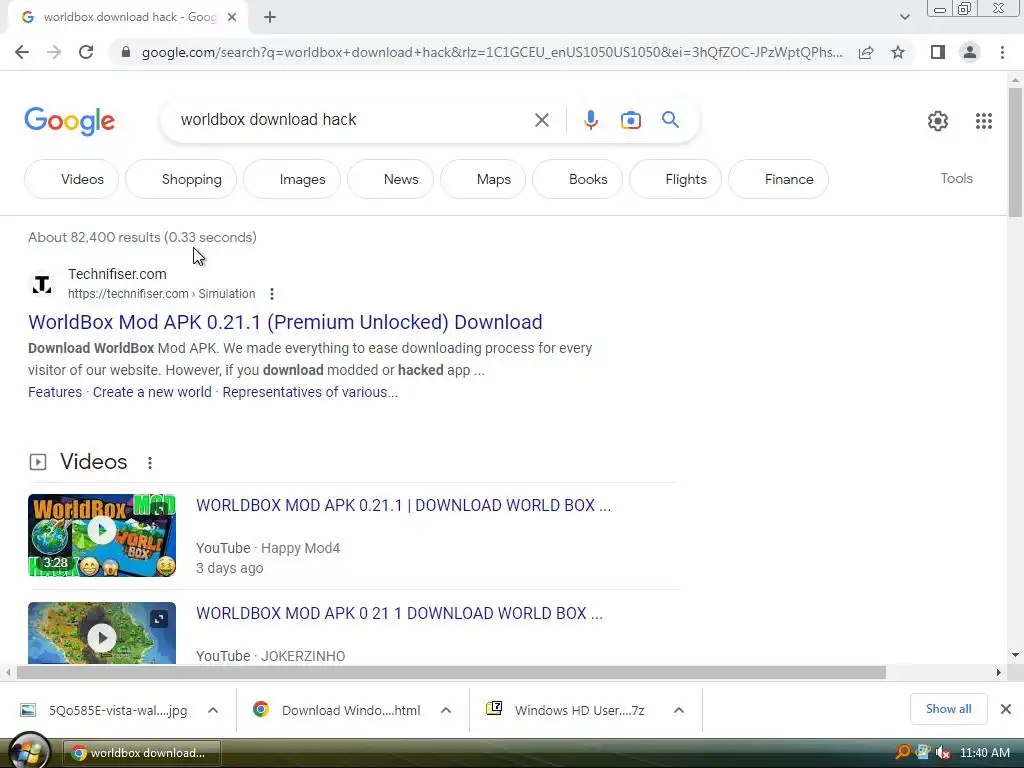Click the vertical scrollbar thumb
The width and height of the screenshot is (1024, 768).
click(1015, 152)
